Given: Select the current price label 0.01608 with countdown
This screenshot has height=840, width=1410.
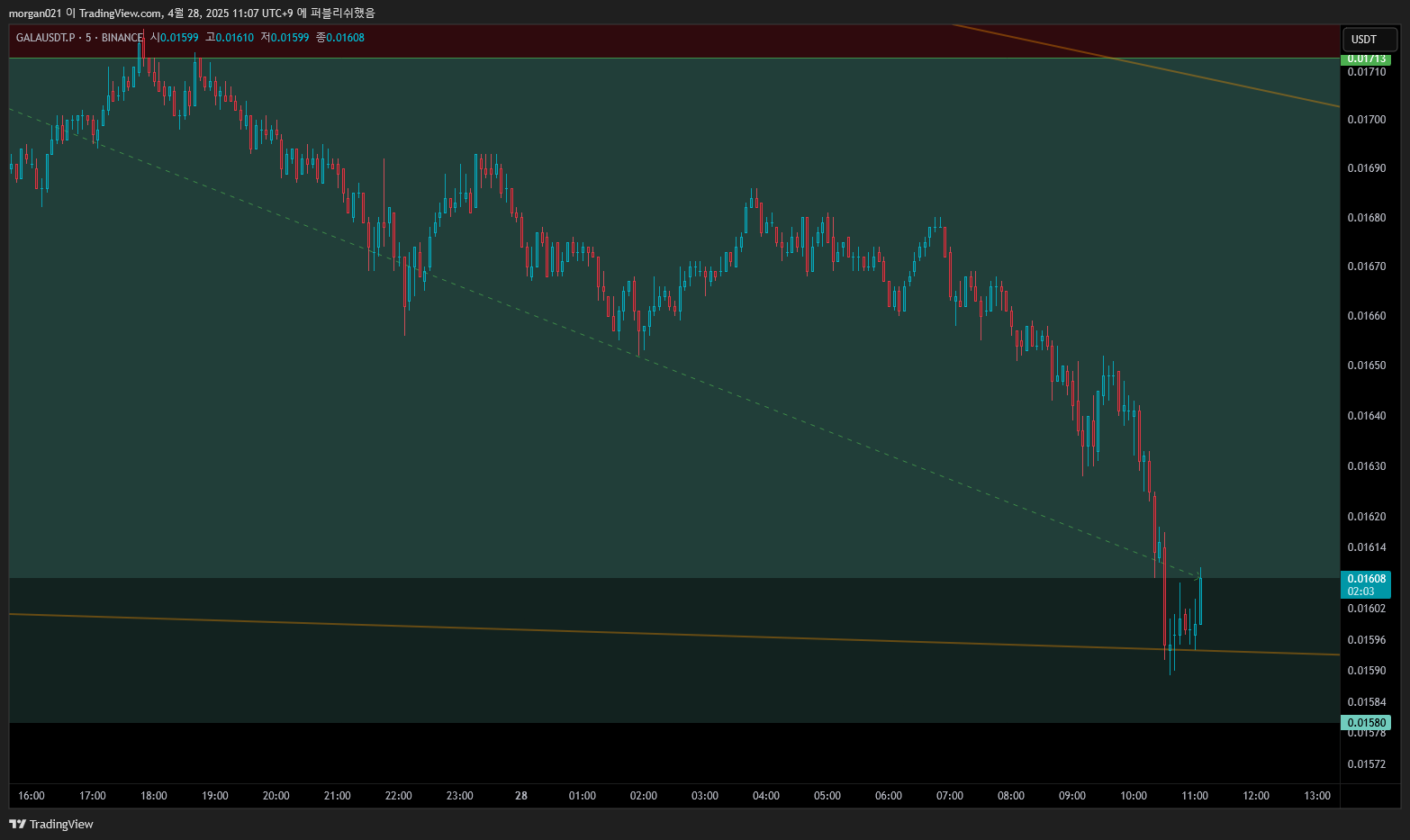Looking at the screenshot, I should tap(1366, 585).
